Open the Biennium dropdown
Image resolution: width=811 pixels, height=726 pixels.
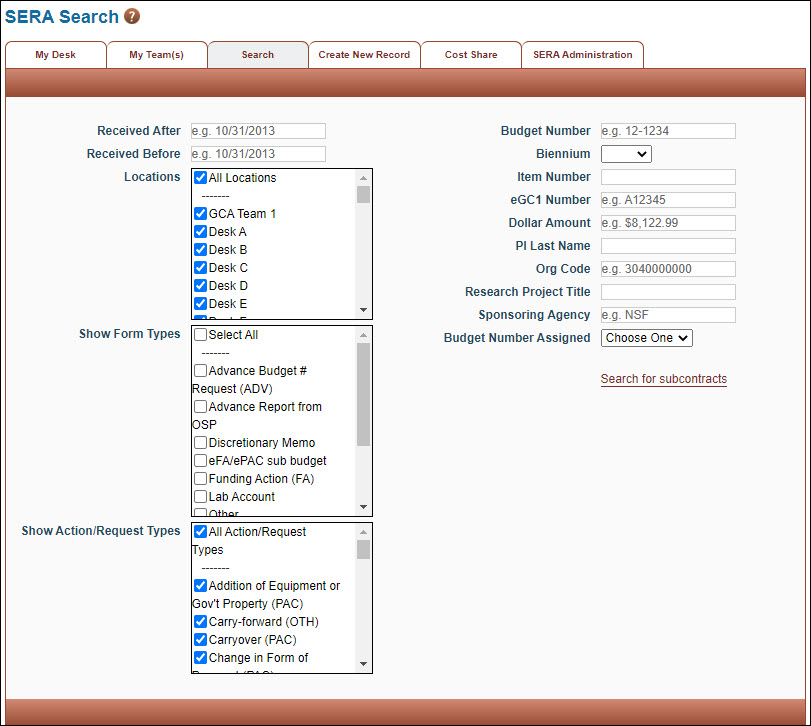coord(626,154)
